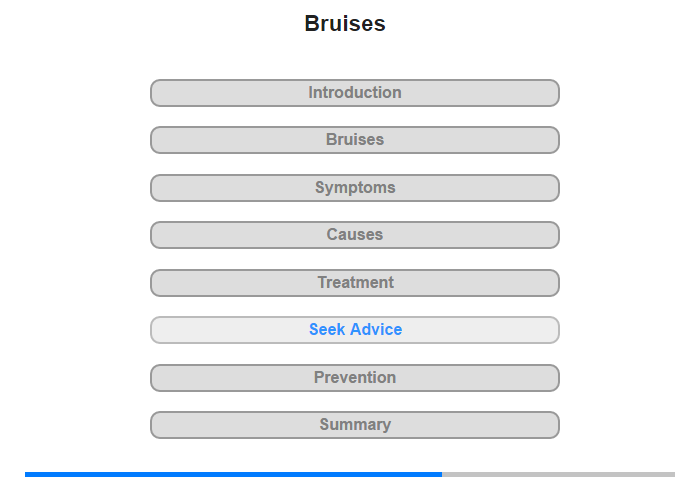Click the Treatment button
The height and width of the screenshot is (480, 700).
(355, 283)
